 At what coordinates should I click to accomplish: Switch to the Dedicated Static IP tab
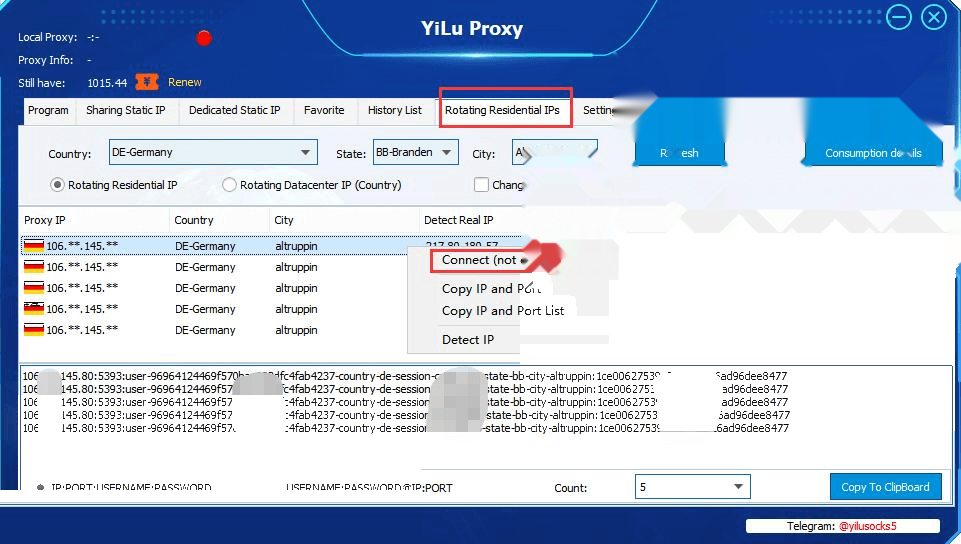point(235,110)
